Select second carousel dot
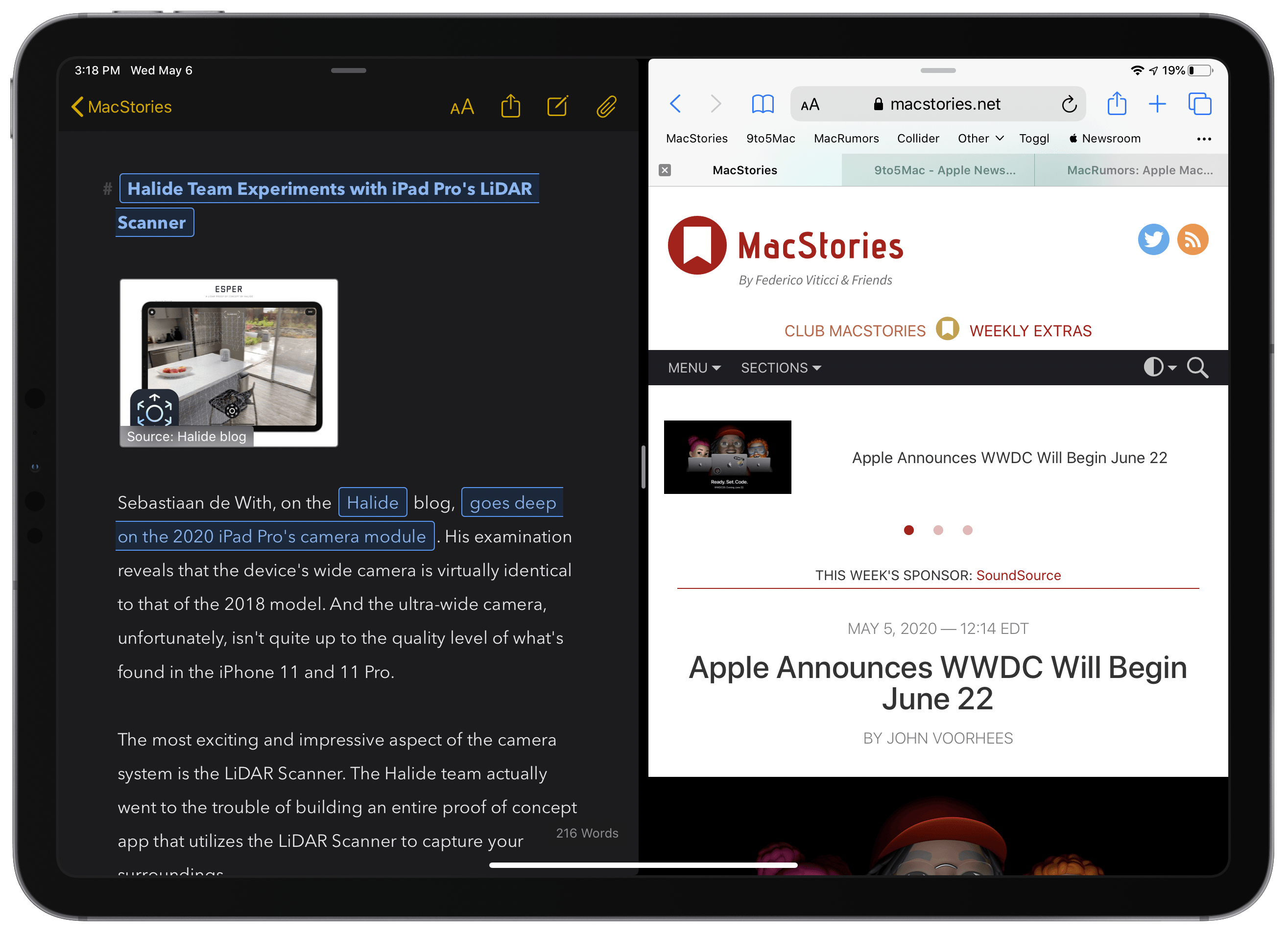 point(938,530)
